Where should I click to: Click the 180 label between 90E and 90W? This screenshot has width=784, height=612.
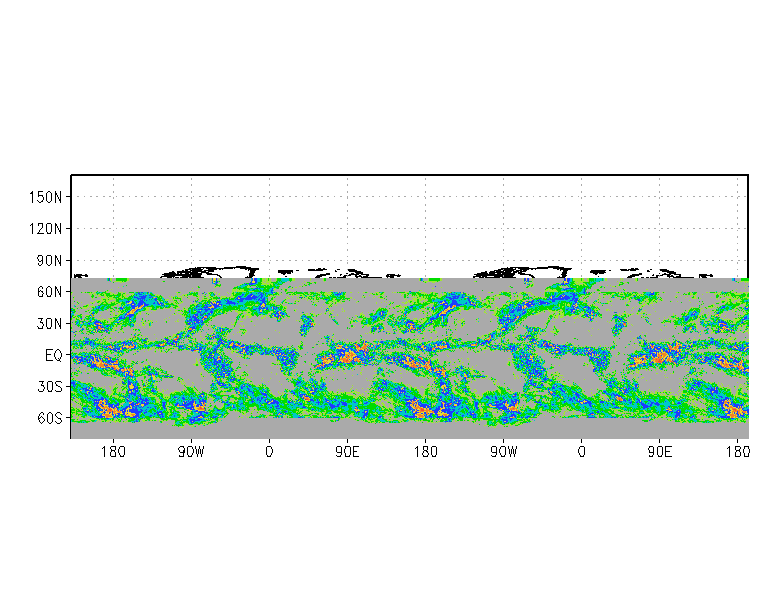click(x=426, y=452)
